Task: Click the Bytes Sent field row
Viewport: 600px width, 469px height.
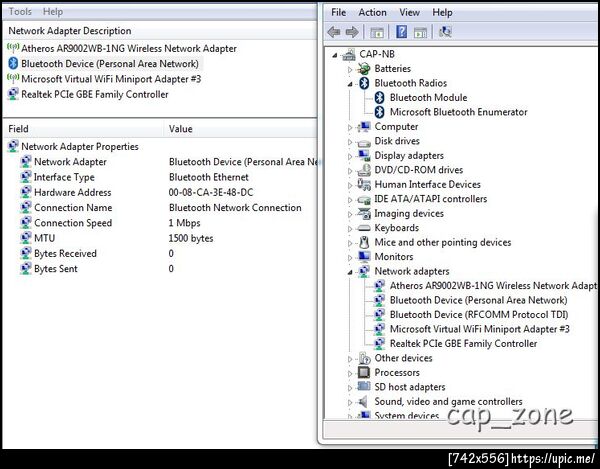Action: click(55, 269)
